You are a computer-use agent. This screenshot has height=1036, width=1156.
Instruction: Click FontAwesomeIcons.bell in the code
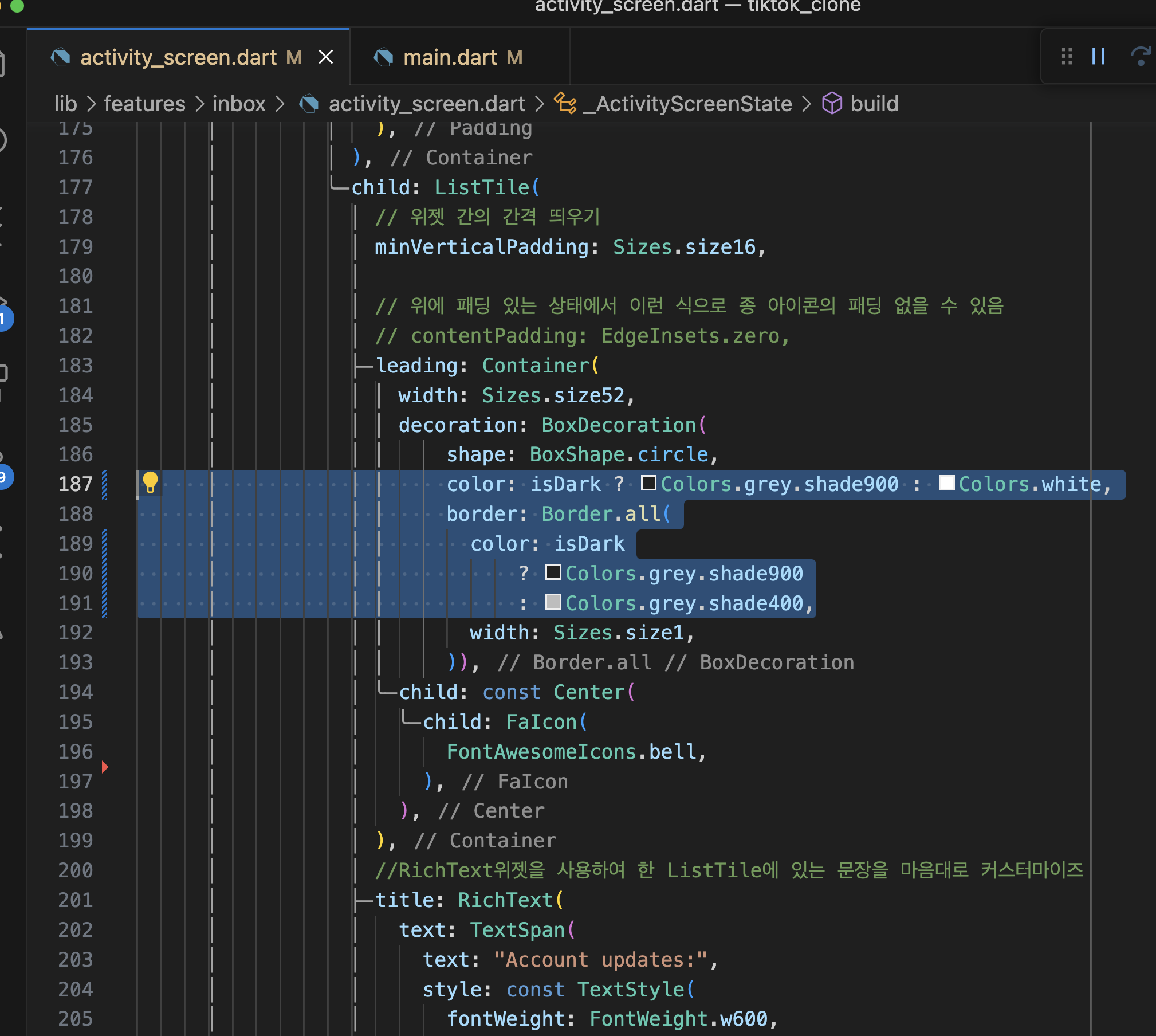(x=571, y=752)
